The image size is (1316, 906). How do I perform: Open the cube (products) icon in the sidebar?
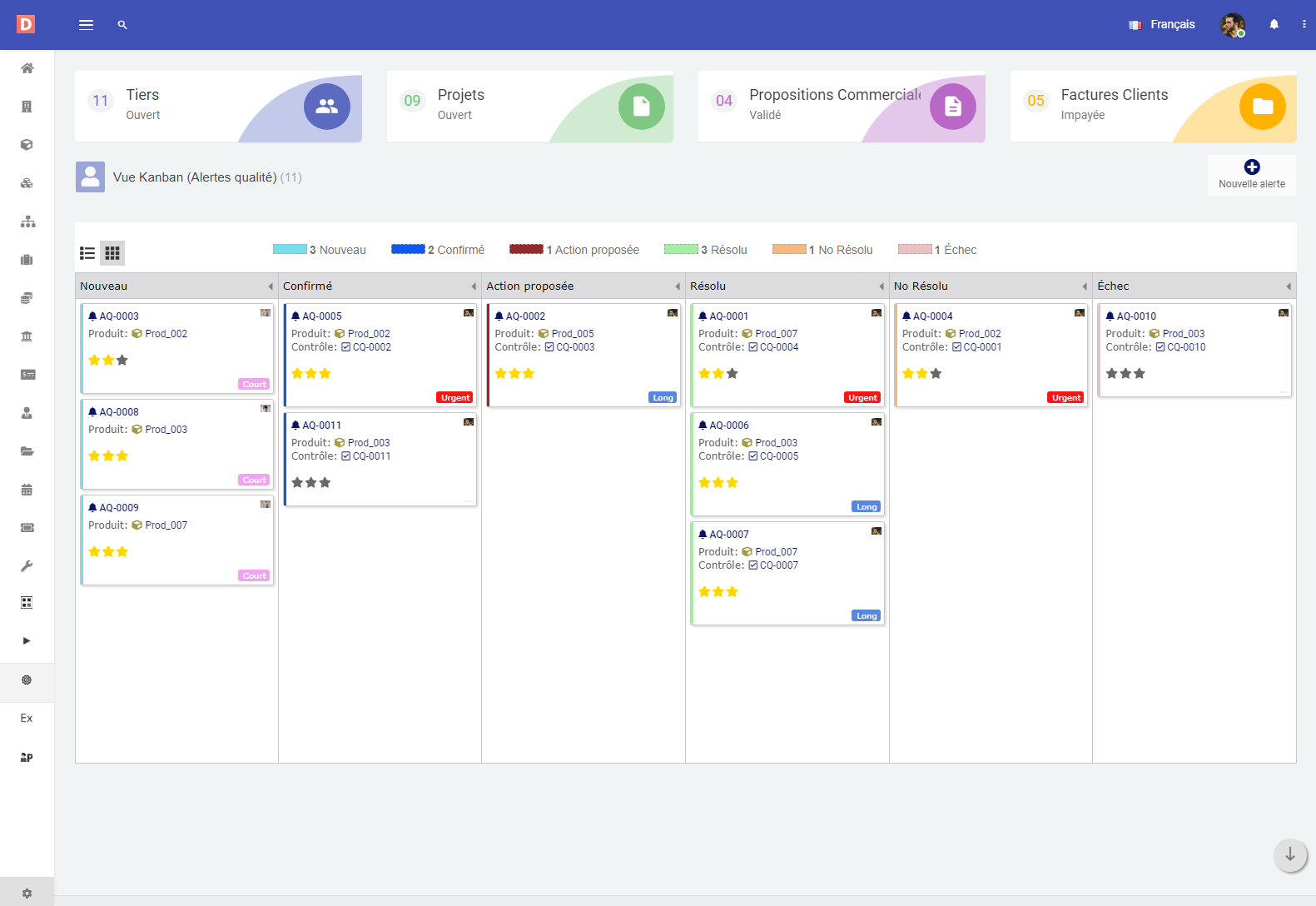coord(27,145)
